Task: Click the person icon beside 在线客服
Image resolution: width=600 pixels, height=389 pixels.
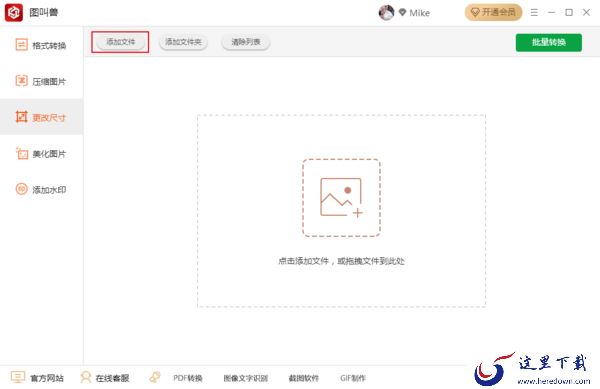Action: point(86,377)
